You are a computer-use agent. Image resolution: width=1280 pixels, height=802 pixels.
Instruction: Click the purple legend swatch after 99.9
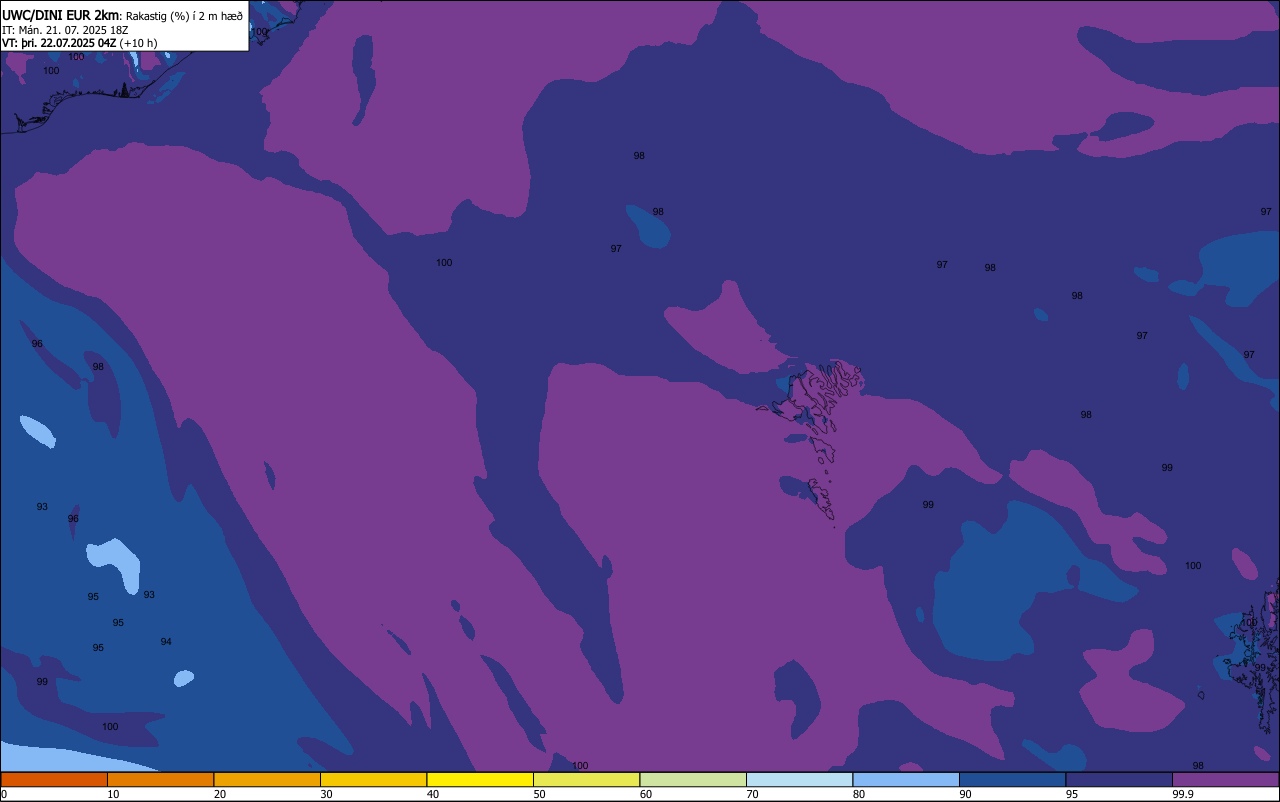(x=1225, y=779)
